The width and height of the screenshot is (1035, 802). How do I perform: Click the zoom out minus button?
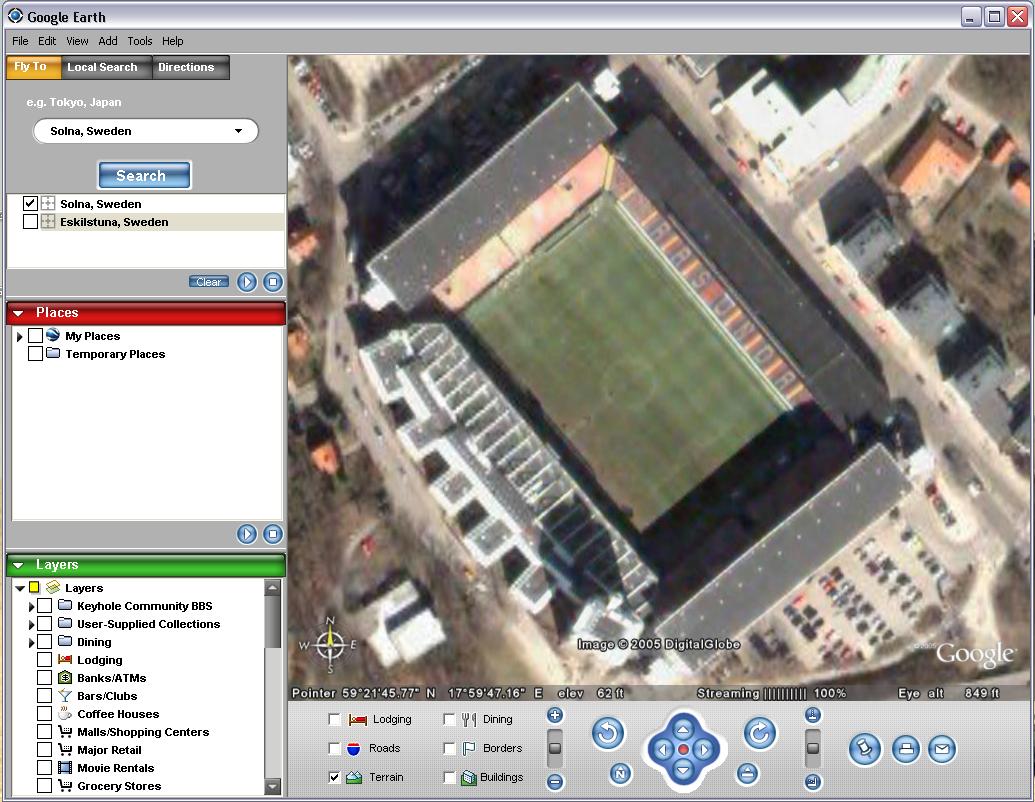pyautogui.click(x=555, y=782)
